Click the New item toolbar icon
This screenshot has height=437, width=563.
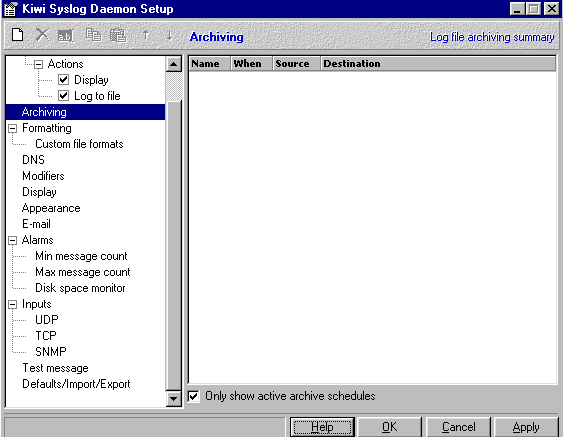(x=17, y=35)
